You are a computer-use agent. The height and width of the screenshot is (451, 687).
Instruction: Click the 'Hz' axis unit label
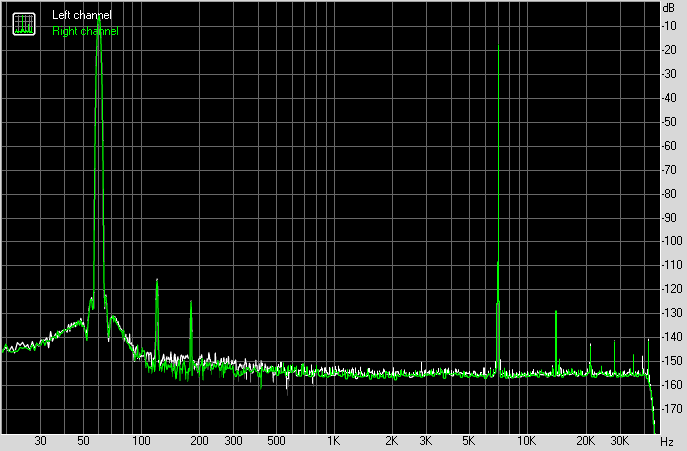(x=667, y=441)
